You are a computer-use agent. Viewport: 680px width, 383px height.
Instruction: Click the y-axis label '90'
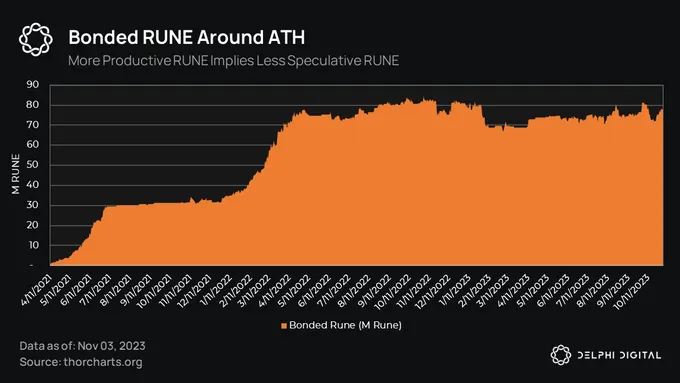(33, 85)
